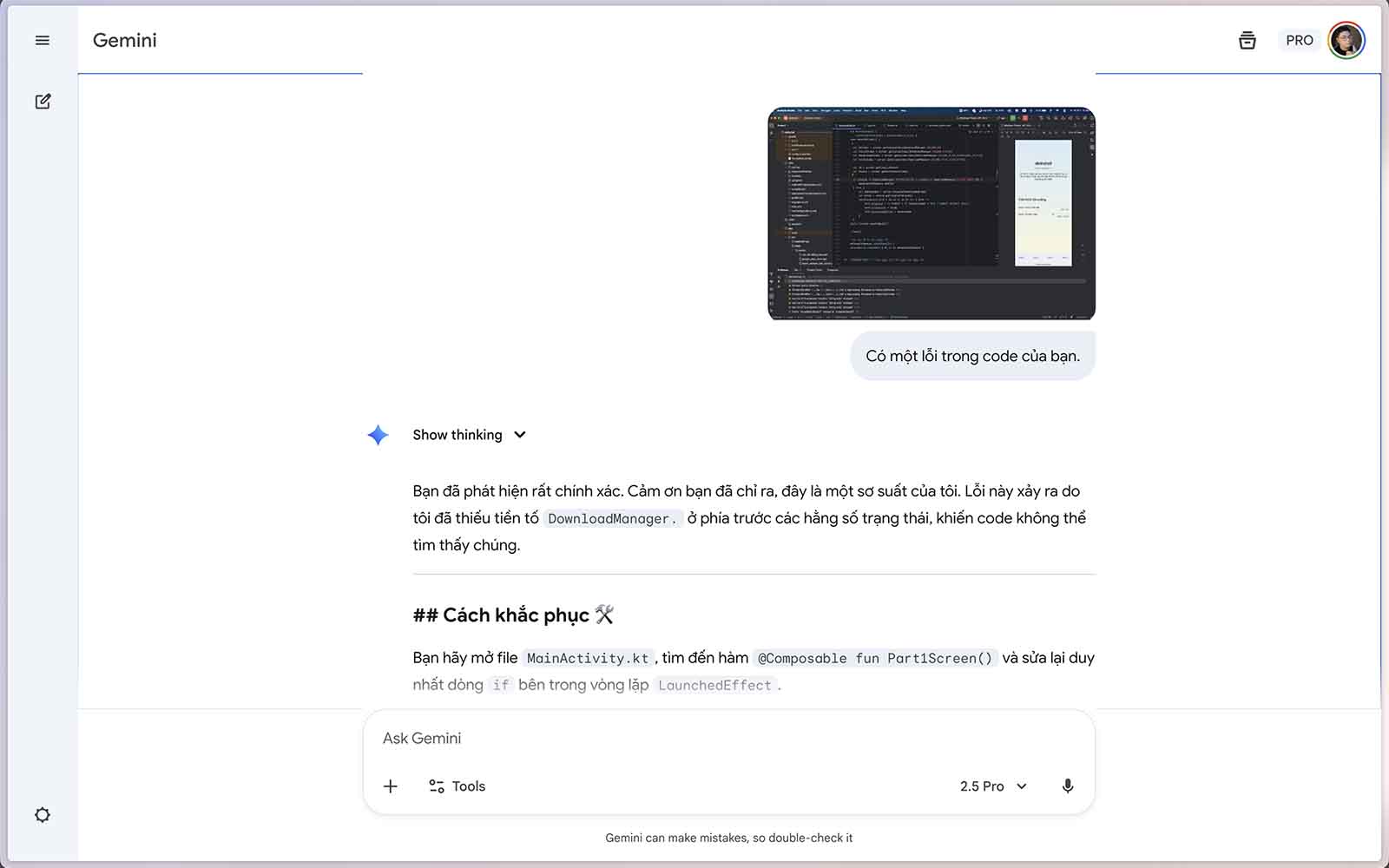Activate the microphone voice input
This screenshot has width=1389, height=868.
1067,786
